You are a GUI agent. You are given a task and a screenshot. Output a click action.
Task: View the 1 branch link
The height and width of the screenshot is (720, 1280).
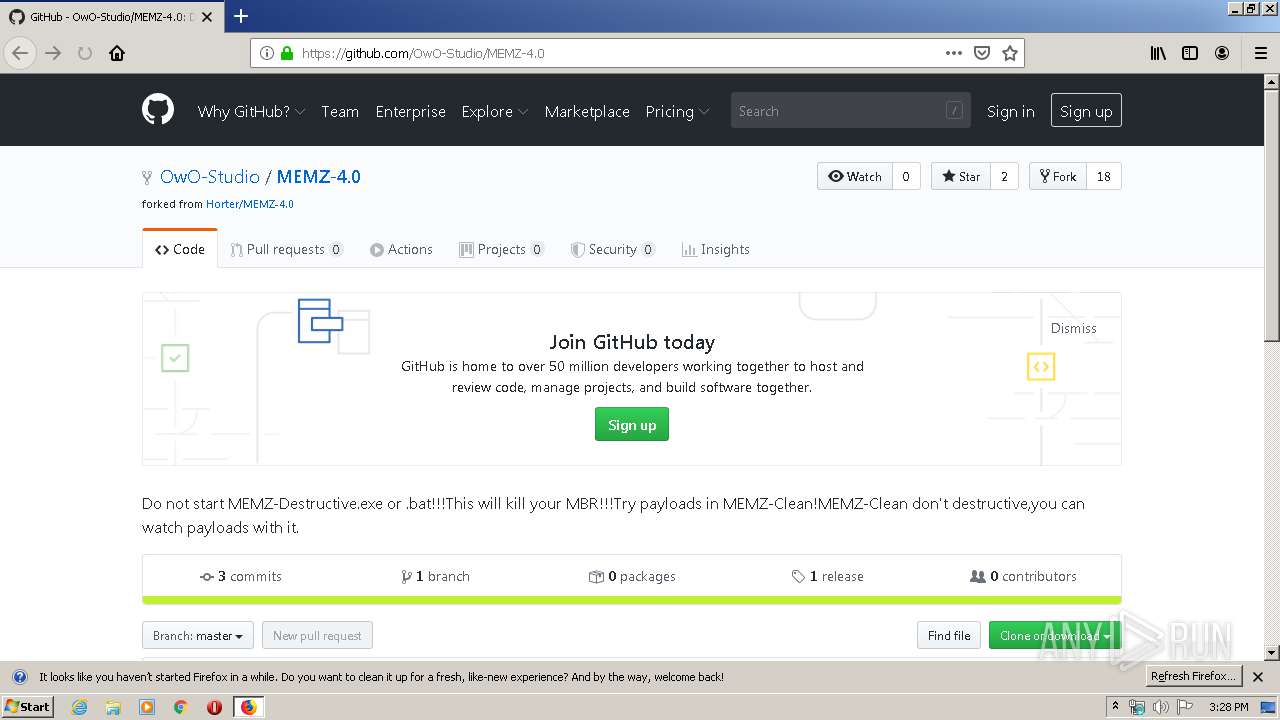435,576
